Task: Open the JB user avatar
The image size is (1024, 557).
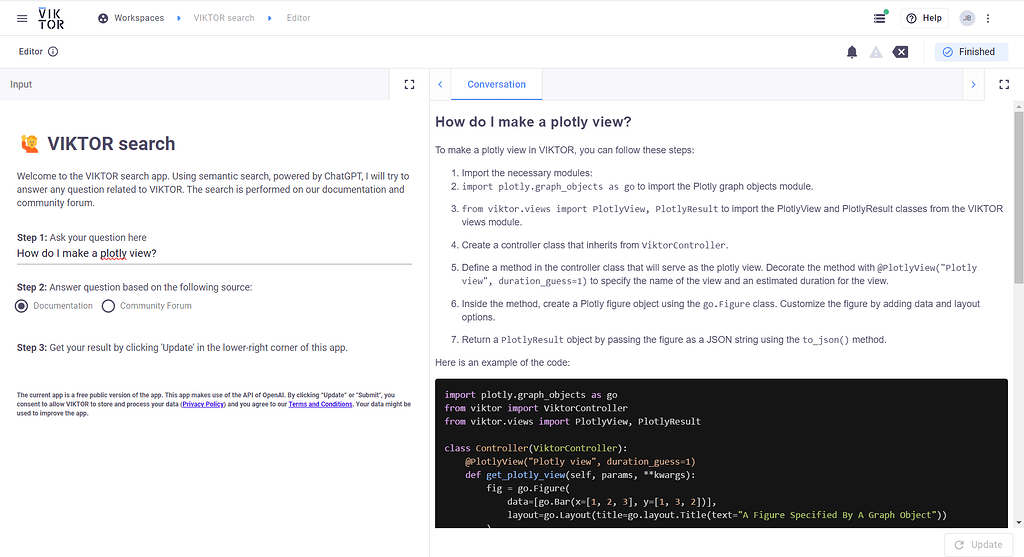Action: (967, 18)
